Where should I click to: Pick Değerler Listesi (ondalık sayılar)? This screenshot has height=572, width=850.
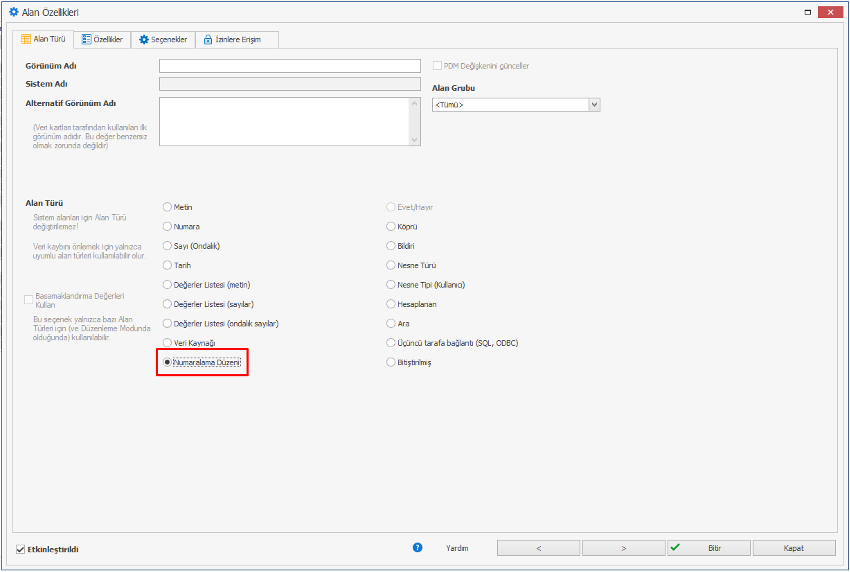pyautogui.click(x=168, y=324)
